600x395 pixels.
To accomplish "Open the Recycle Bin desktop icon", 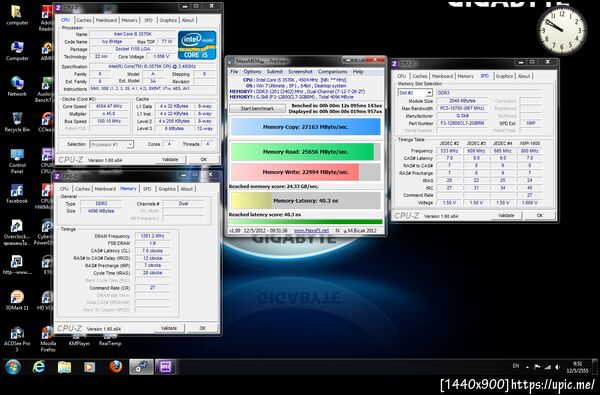I will click(x=17, y=122).
